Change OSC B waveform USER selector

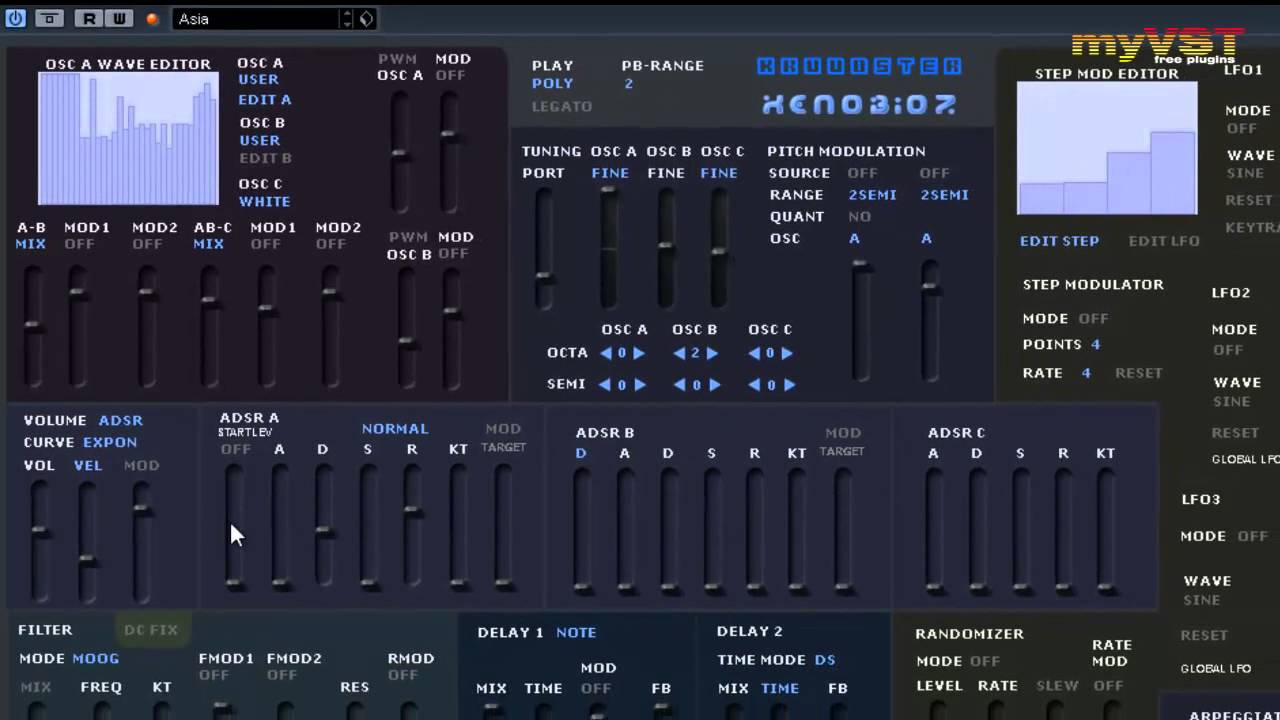[x=260, y=141]
